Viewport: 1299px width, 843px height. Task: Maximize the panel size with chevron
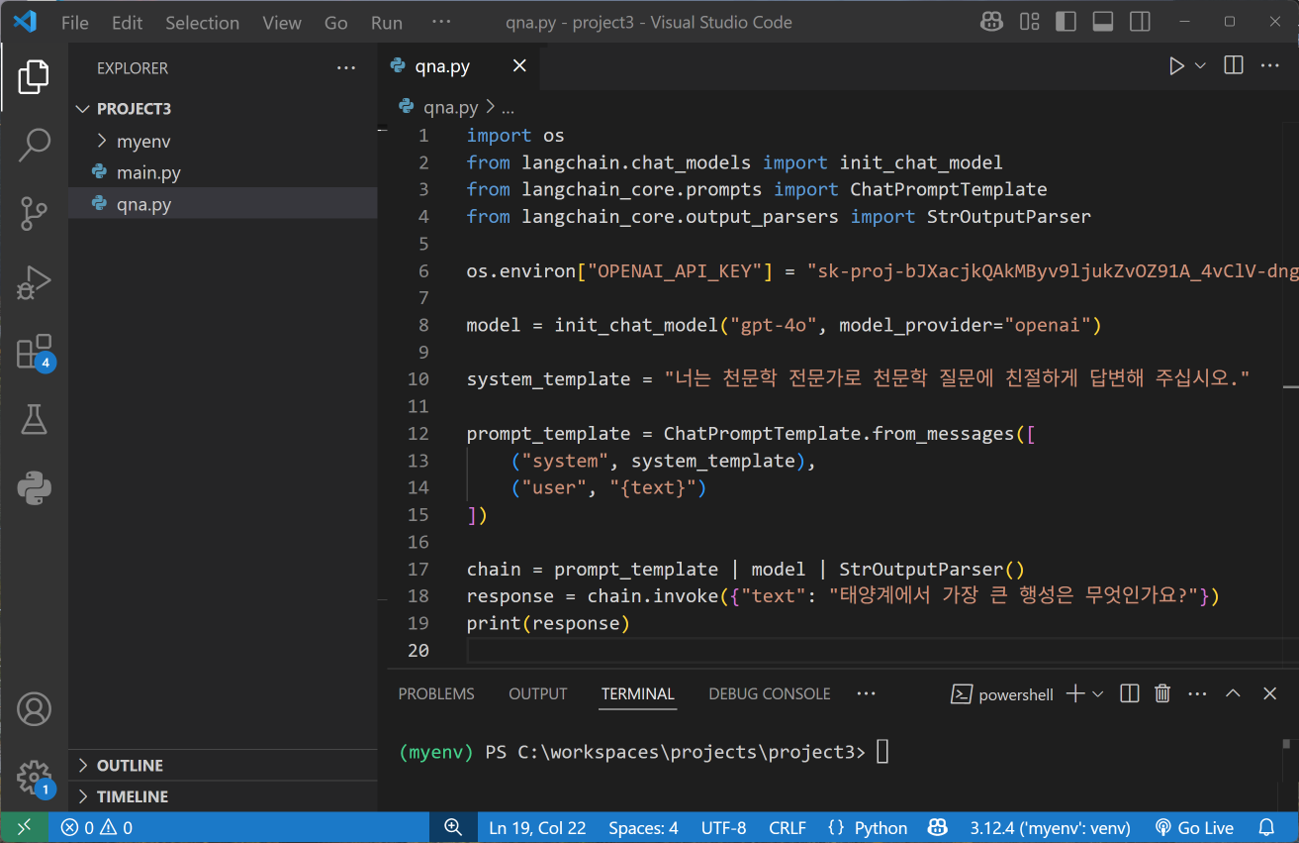[x=1233, y=693]
